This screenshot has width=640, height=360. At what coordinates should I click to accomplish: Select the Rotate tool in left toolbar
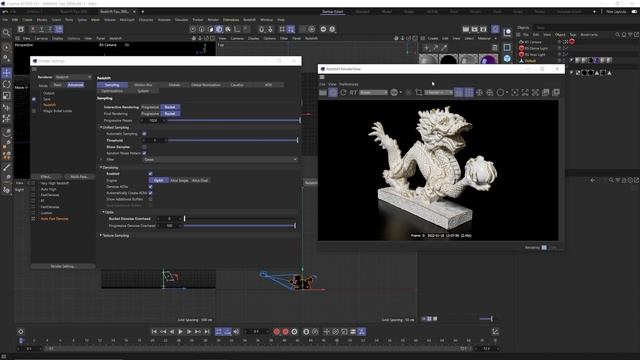click(7, 84)
